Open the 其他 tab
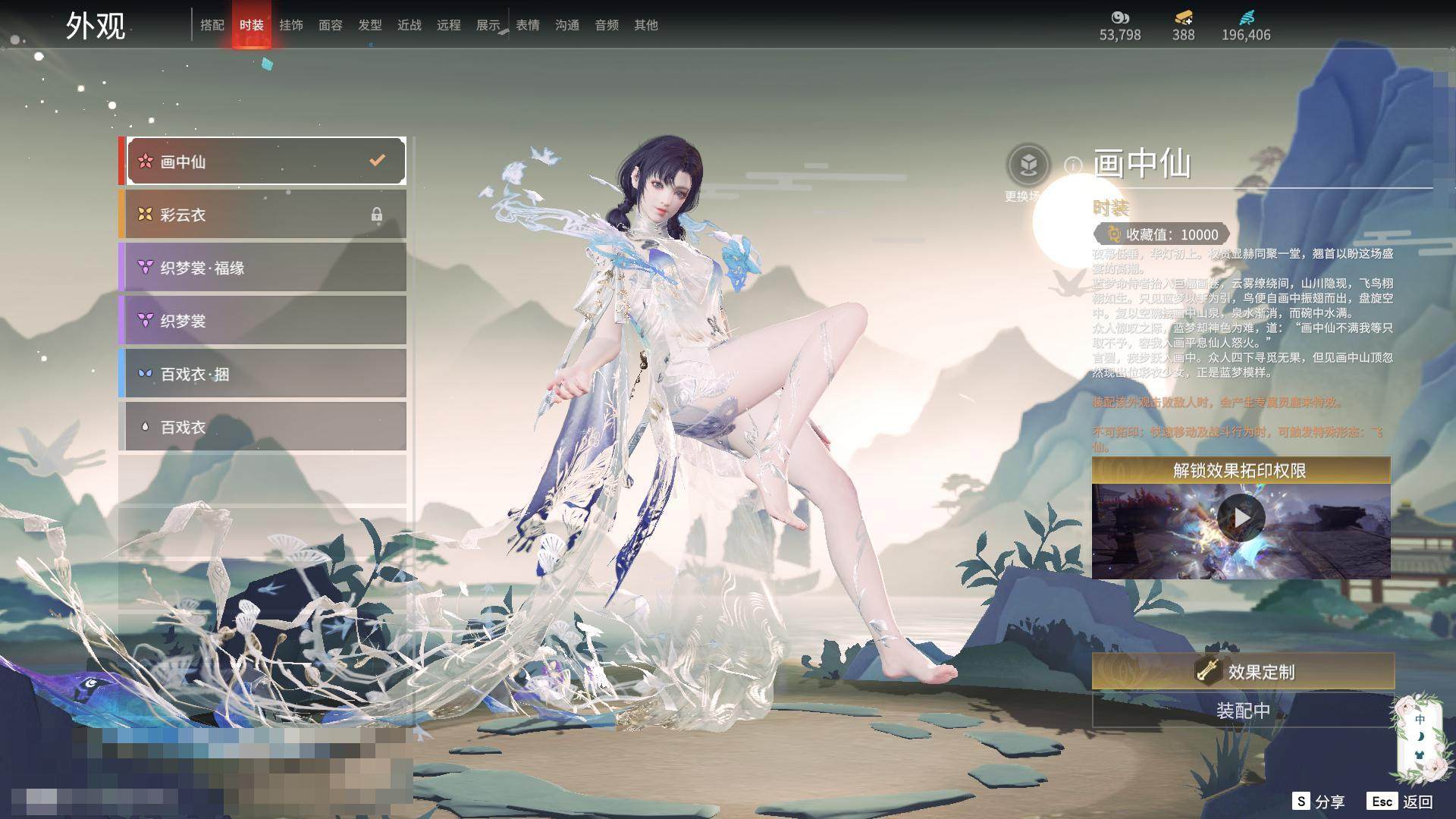Screen dimensions: 1456x819 646,25
